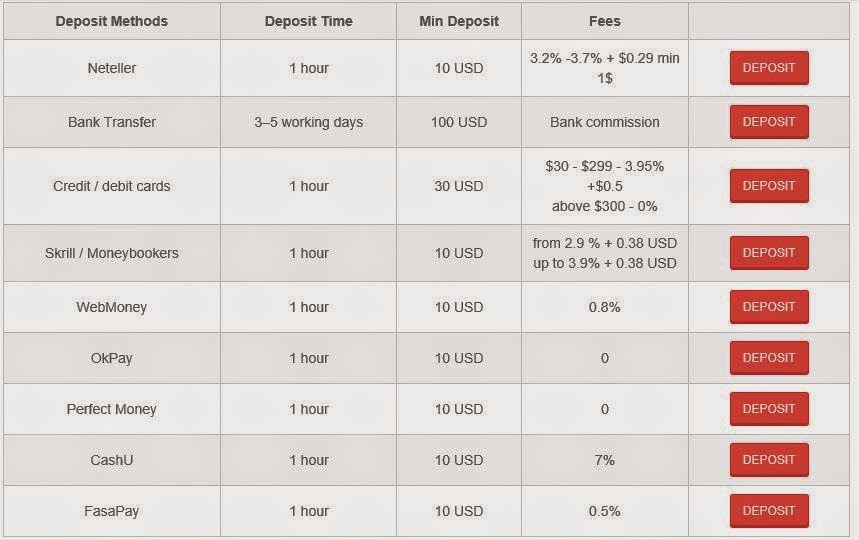Click the 100 USD minimum deposit cell
Screen dimensions: 859x540
pos(459,122)
